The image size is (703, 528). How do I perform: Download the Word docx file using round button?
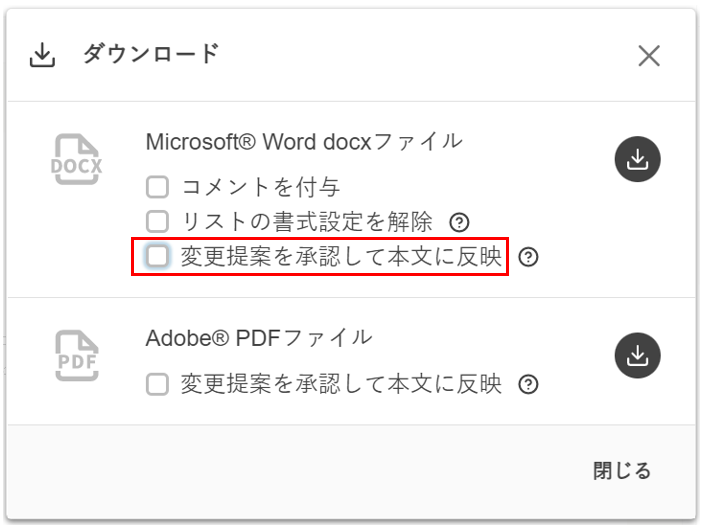point(638,158)
